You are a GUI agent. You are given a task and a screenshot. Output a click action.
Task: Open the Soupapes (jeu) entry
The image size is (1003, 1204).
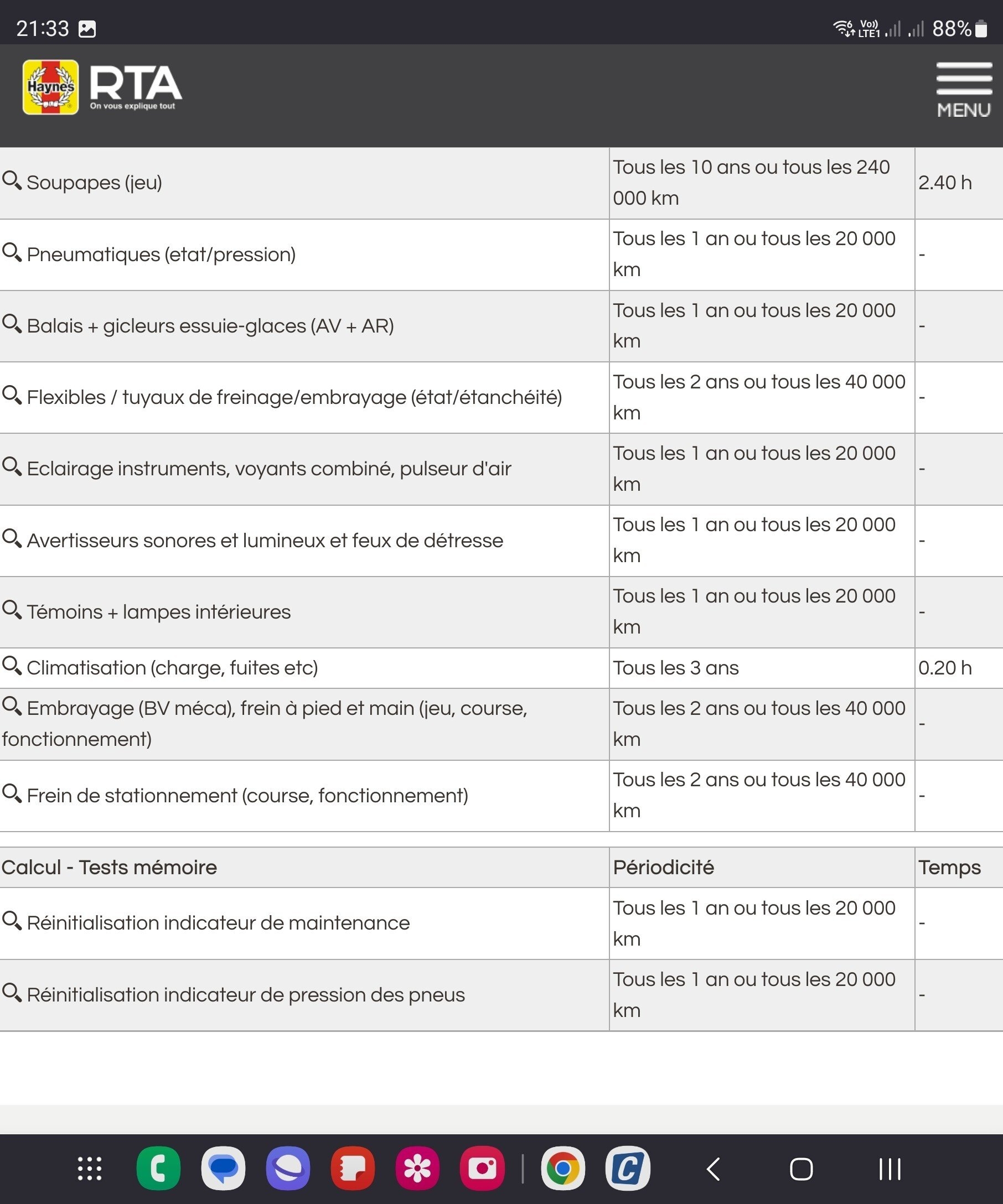(x=95, y=183)
